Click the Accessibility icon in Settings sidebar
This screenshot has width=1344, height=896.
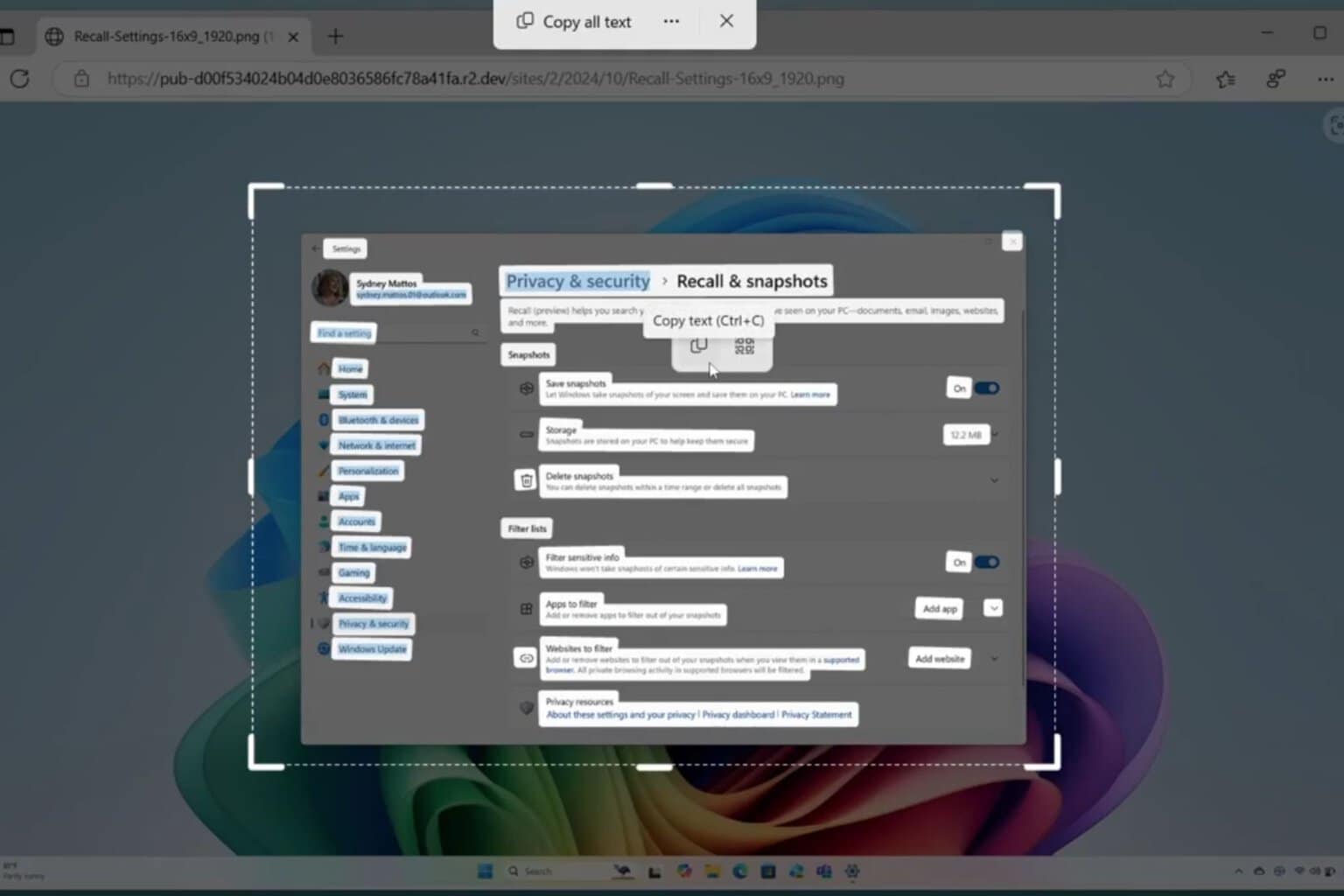[x=324, y=598]
